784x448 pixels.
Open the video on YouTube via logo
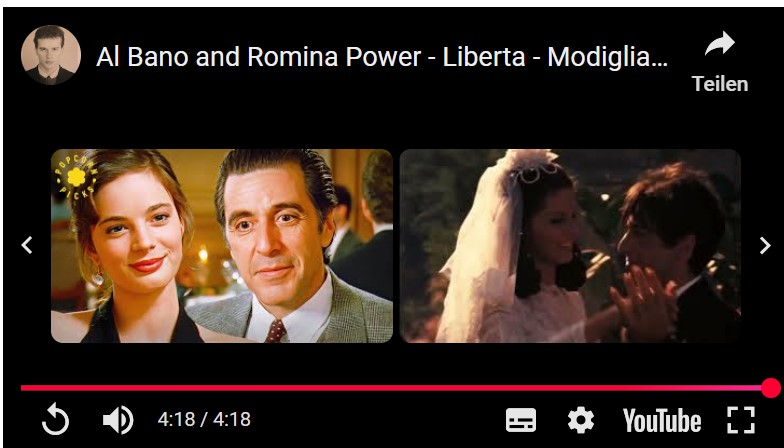(x=662, y=420)
